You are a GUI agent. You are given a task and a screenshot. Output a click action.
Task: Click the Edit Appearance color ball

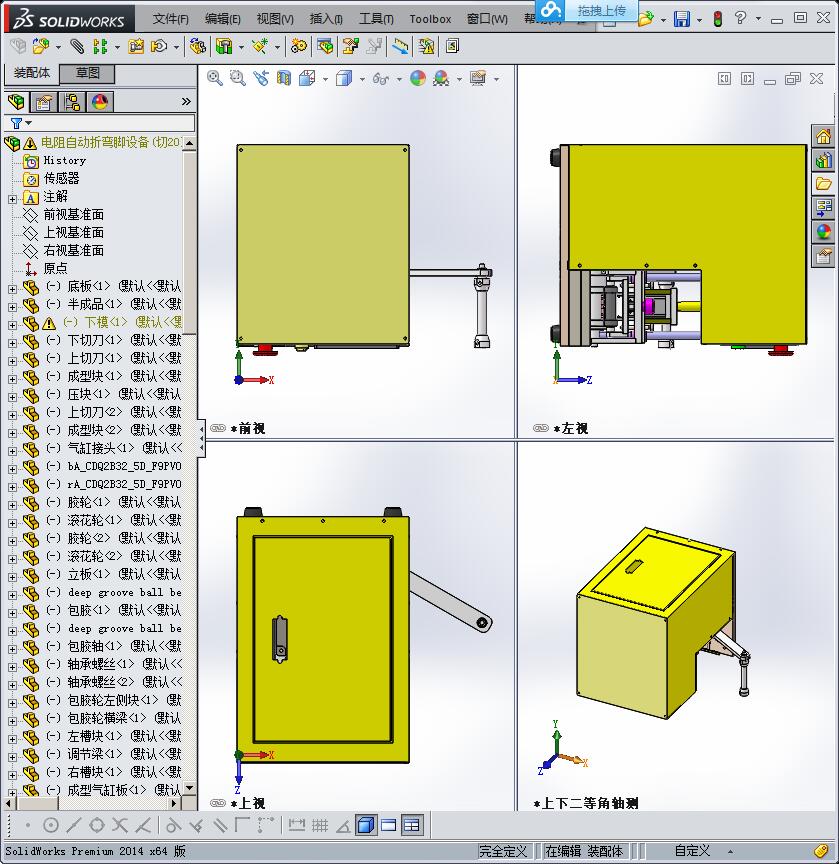pos(418,78)
